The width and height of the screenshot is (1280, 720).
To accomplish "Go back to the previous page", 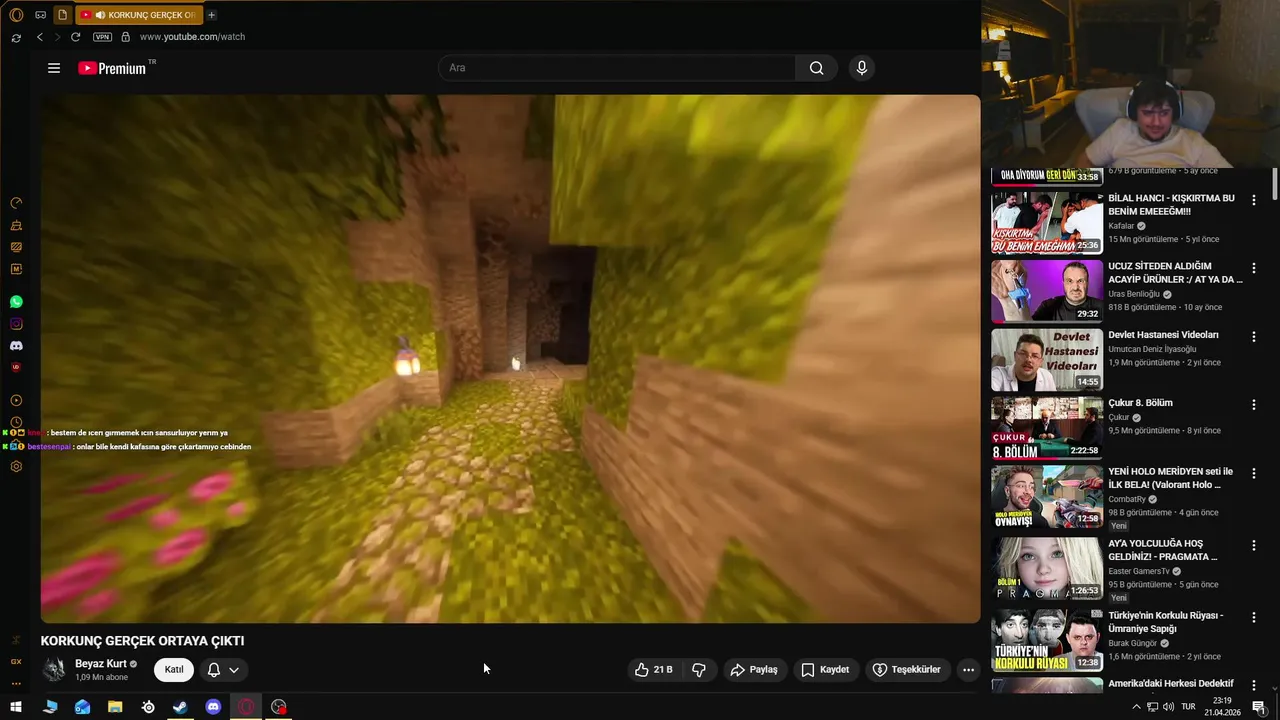I will point(40,37).
